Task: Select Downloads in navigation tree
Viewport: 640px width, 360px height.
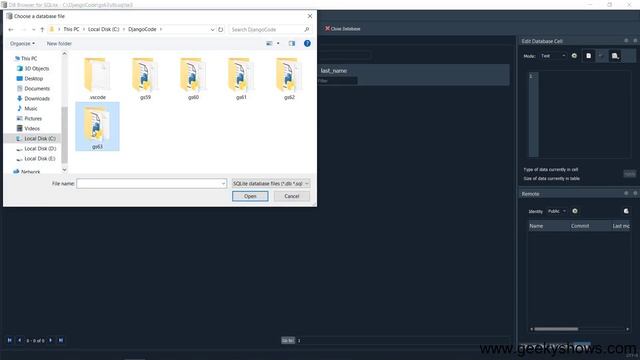Action: tap(37, 98)
